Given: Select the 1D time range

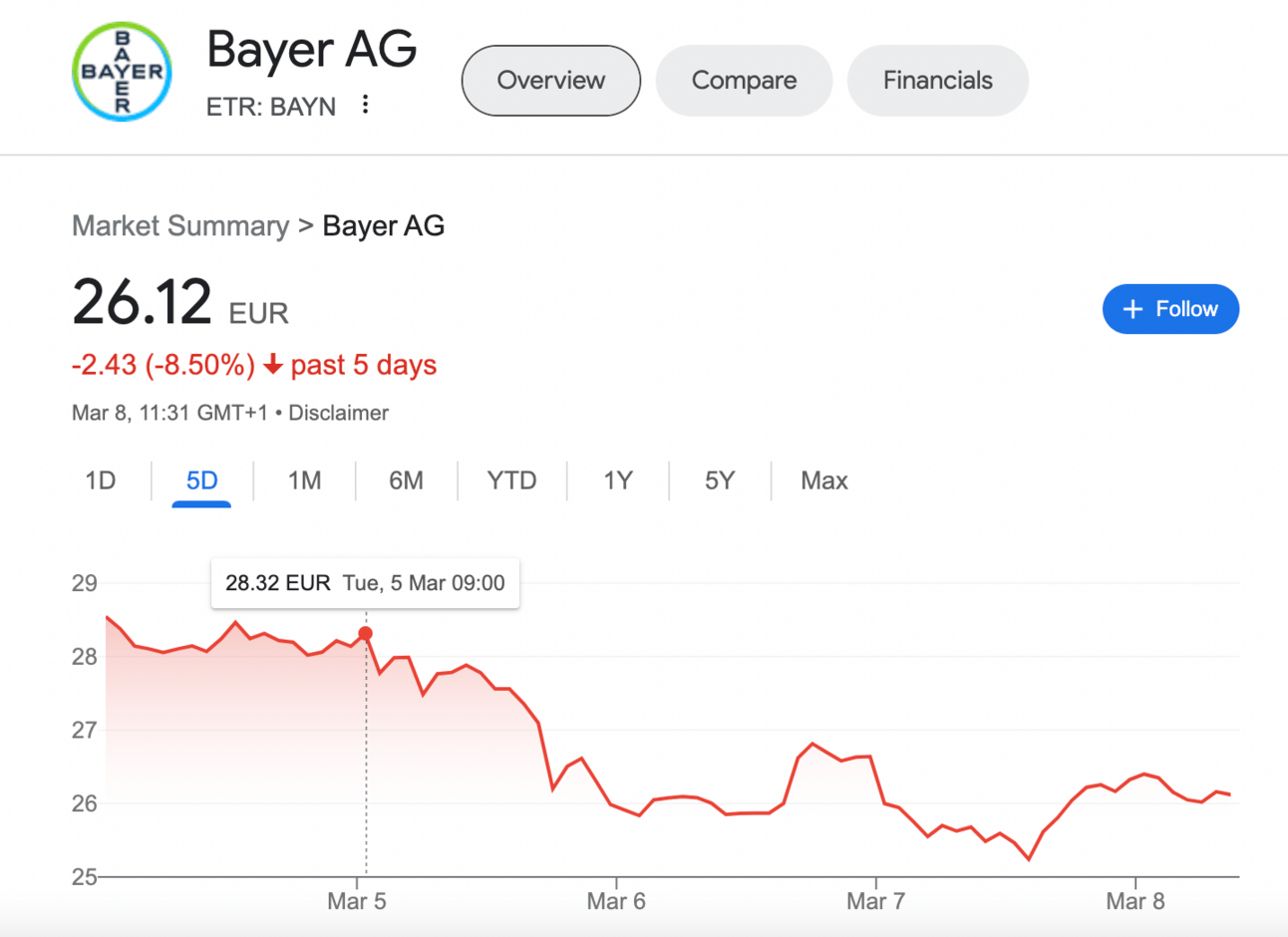Looking at the screenshot, I should click(101, 481).
